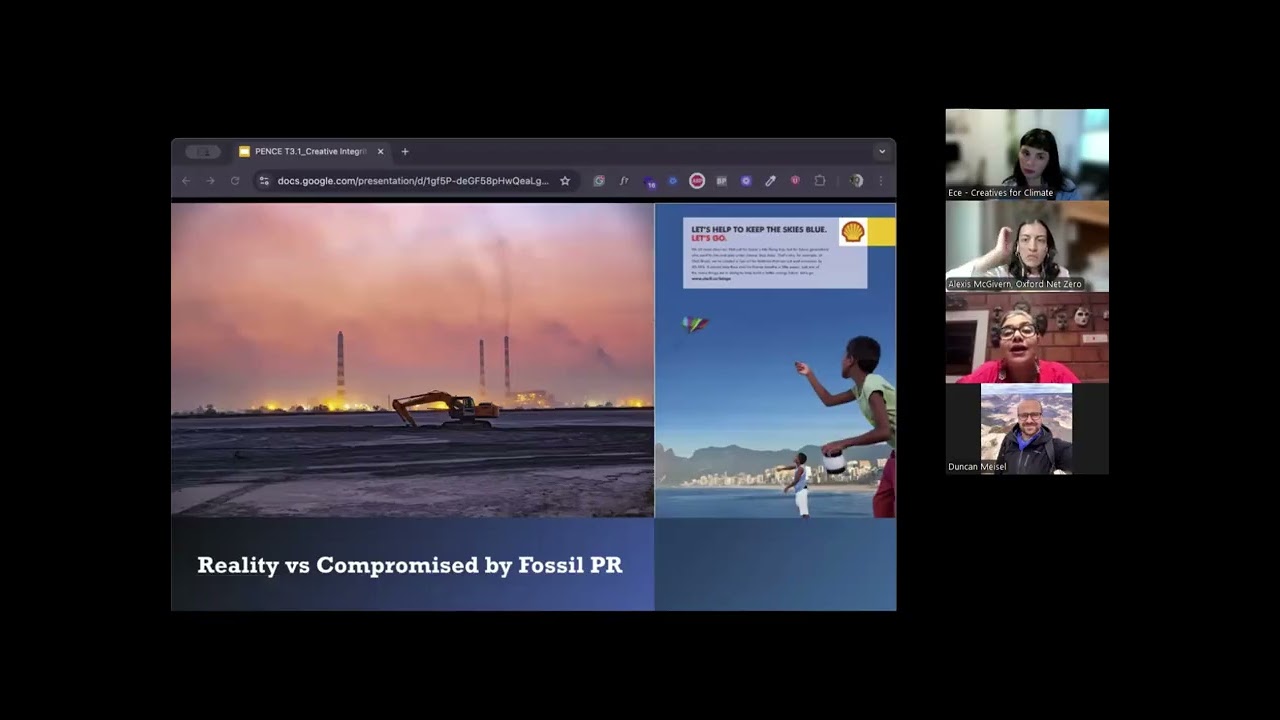Select the PENCE T3.1_Creative Integrity tab

(x=311, y=152)
